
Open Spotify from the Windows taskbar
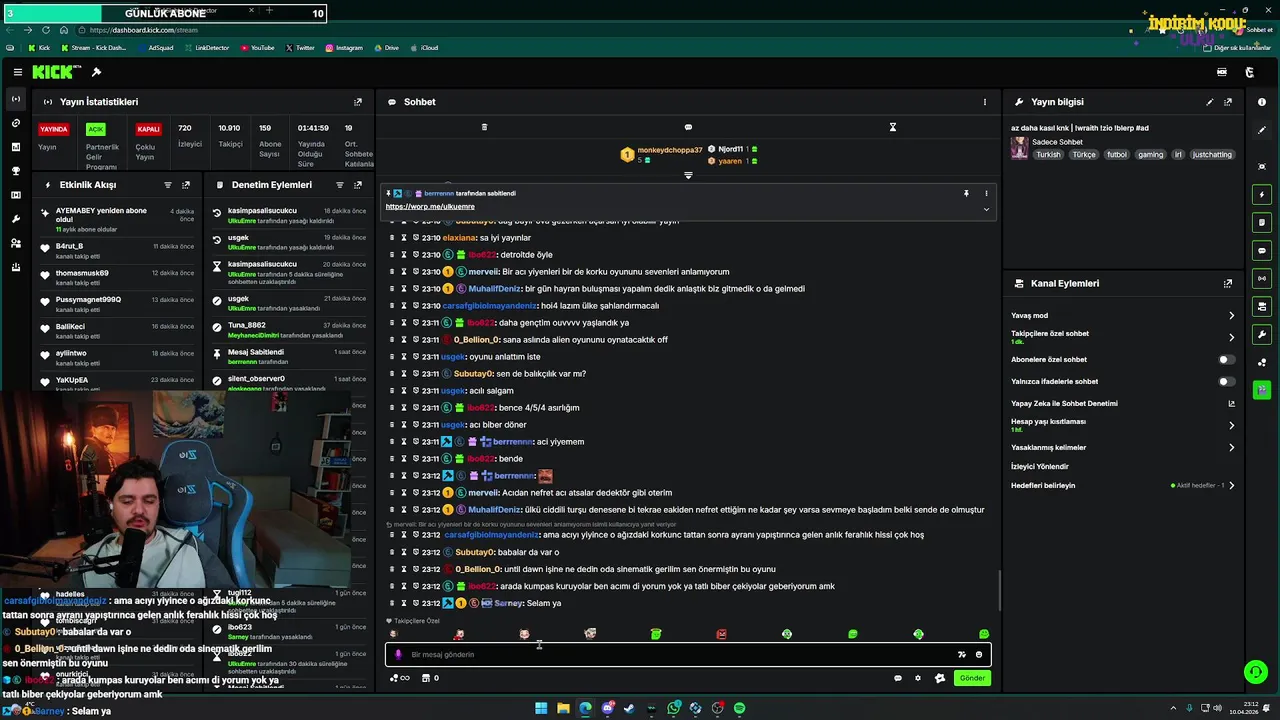(739, 708)
